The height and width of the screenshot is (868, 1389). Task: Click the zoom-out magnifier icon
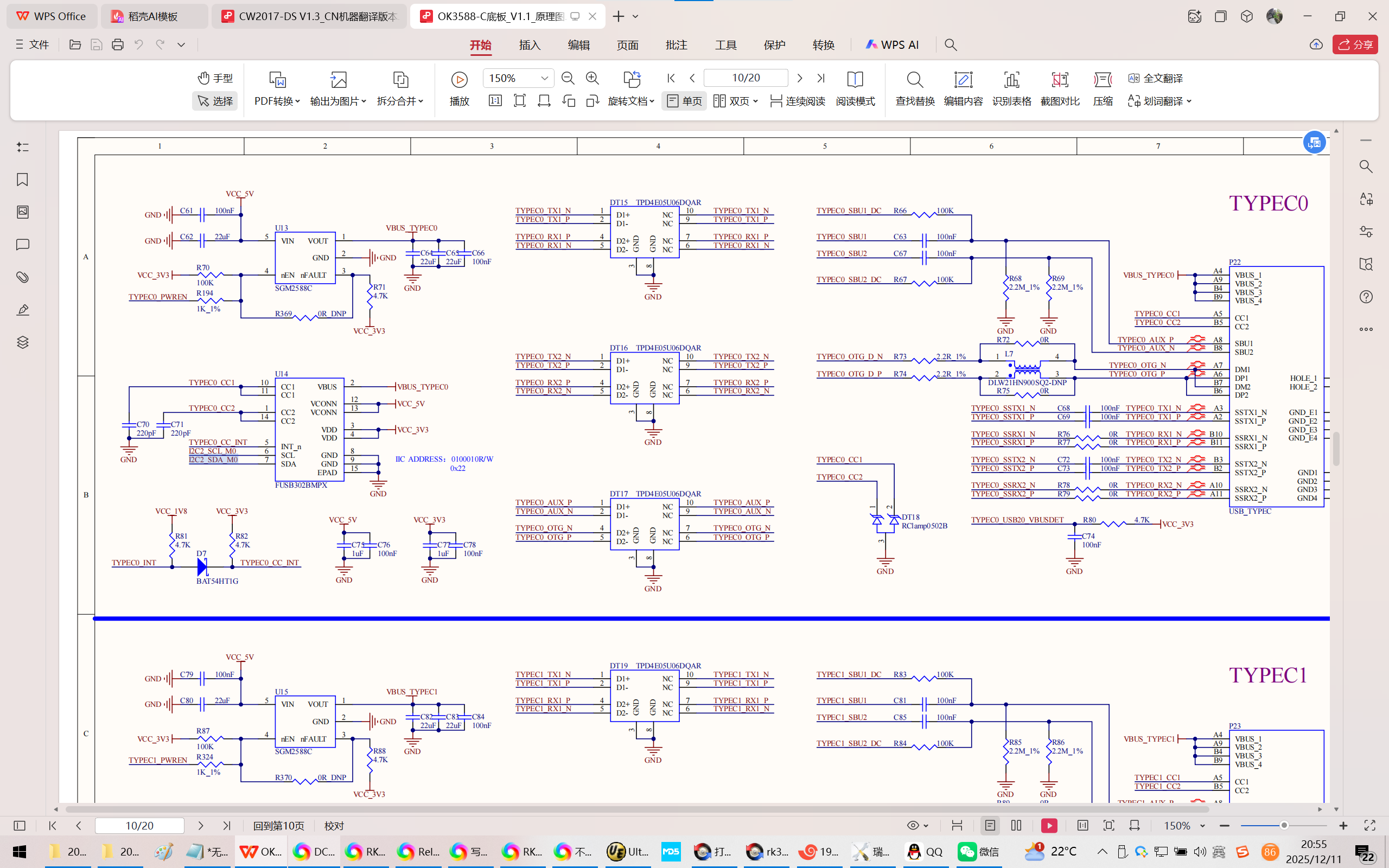tap(568, 78)
